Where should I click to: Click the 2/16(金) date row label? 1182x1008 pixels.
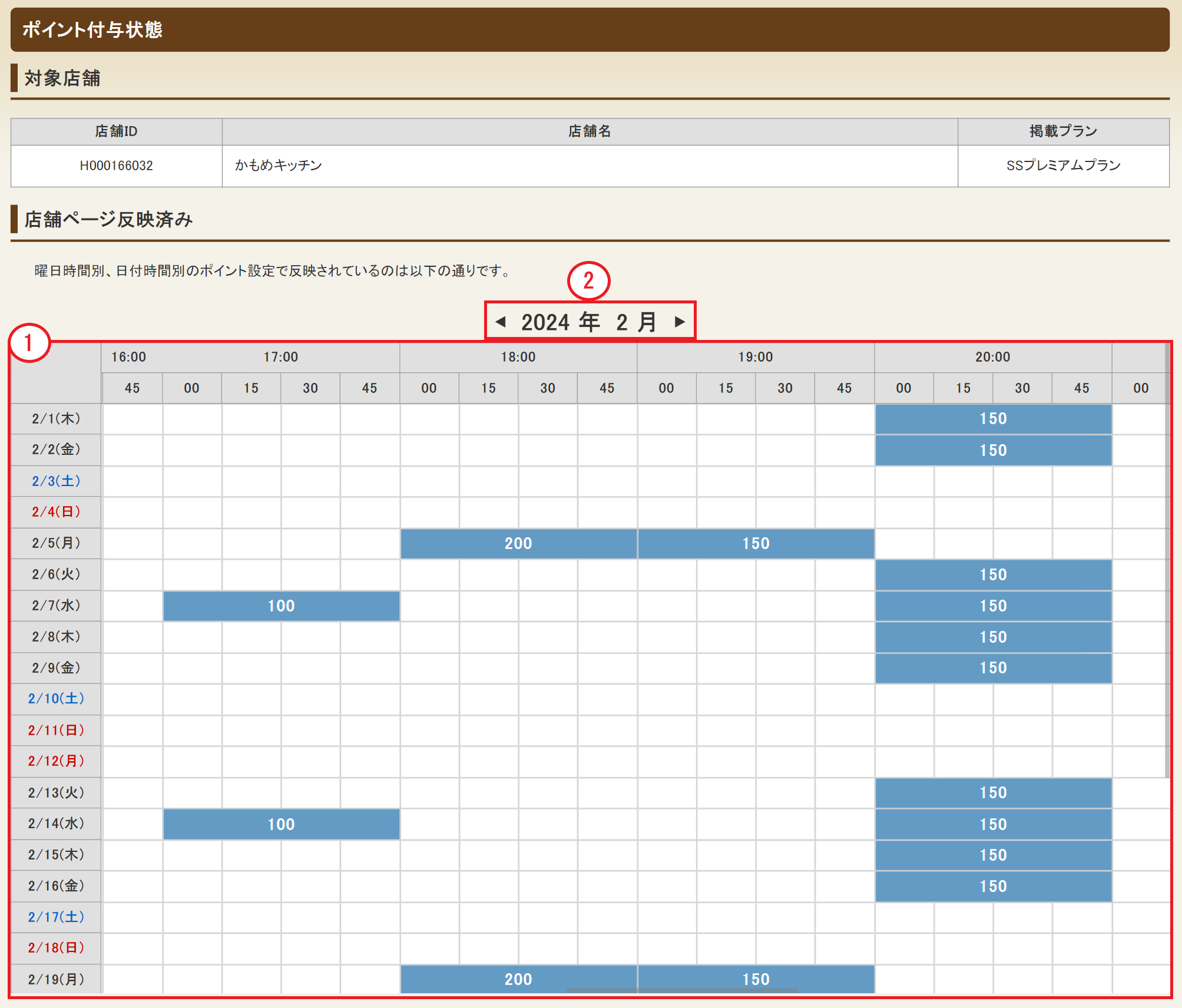tap(56, 886)
